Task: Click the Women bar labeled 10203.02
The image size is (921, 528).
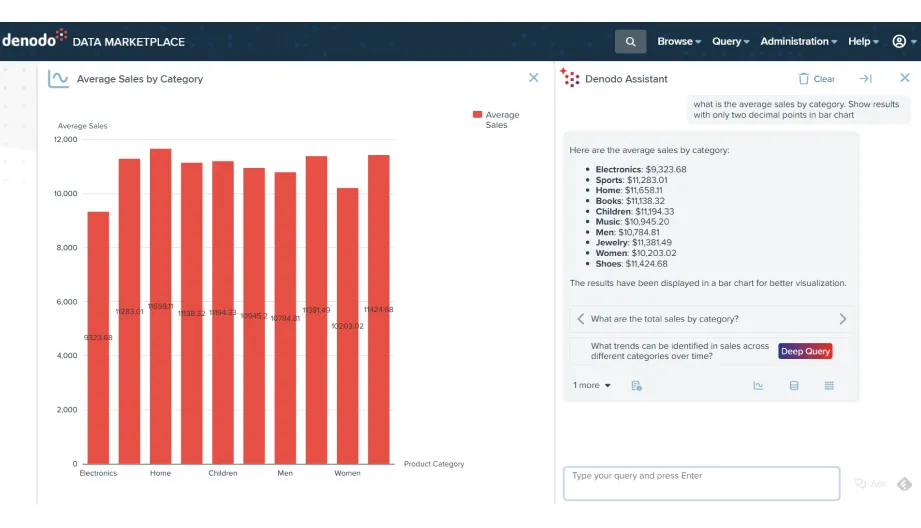Action: (x=347, y=326)
